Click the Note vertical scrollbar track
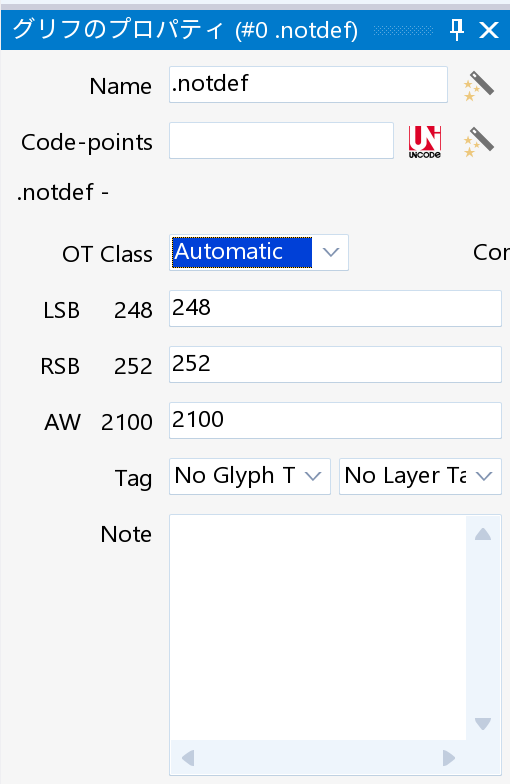Viewport: 510px width, 784px height. coord(482,629)
